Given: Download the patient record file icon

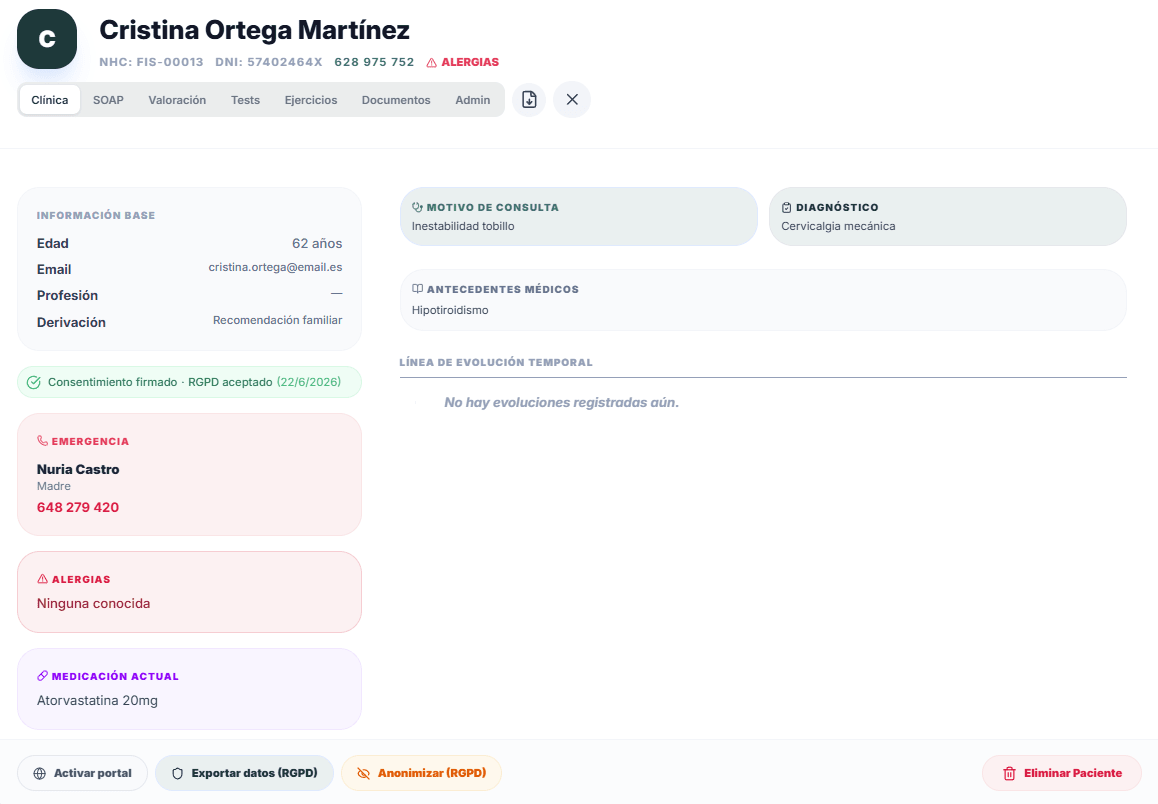Looking at the screenshot, I should (x=530, y=100).
